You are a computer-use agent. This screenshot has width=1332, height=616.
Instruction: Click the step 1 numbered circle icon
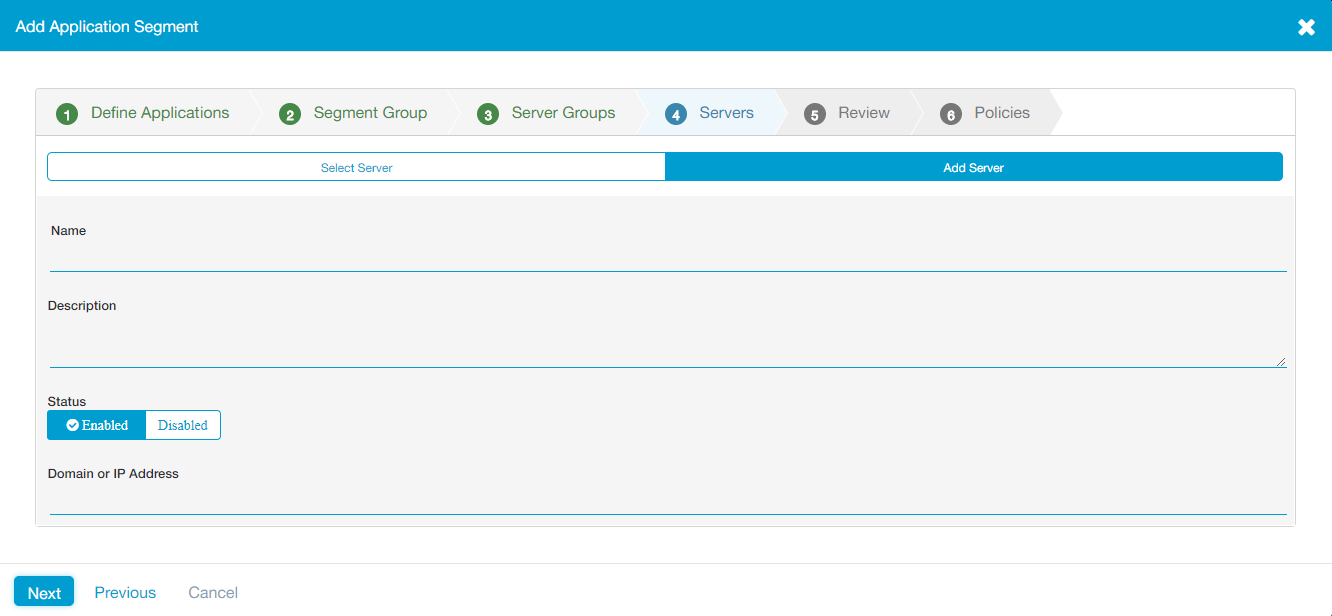pyautogui.click(x=67, y=114)
